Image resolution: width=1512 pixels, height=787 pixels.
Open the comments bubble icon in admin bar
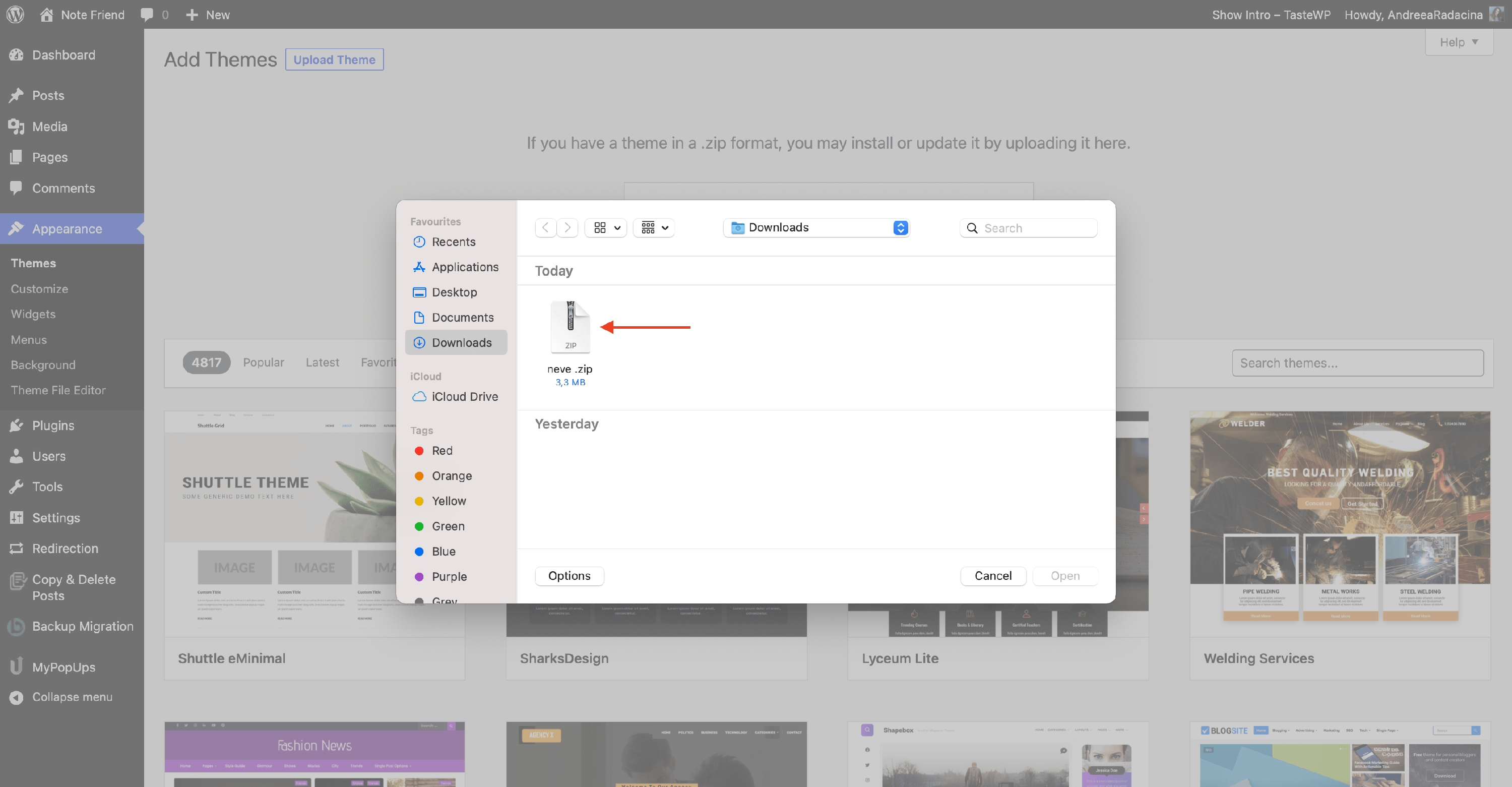(x=147, y=15)
